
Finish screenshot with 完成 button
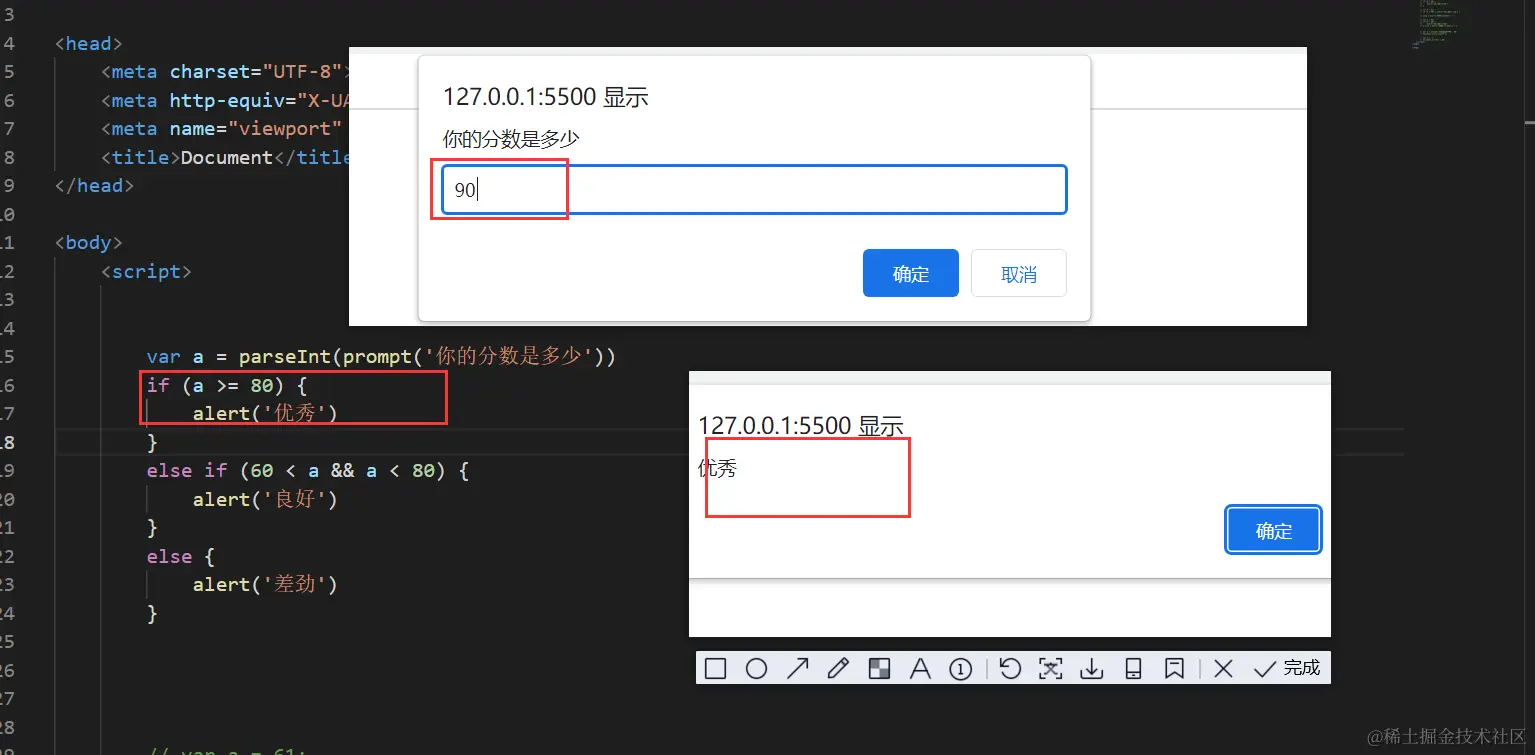point(1287,668)
